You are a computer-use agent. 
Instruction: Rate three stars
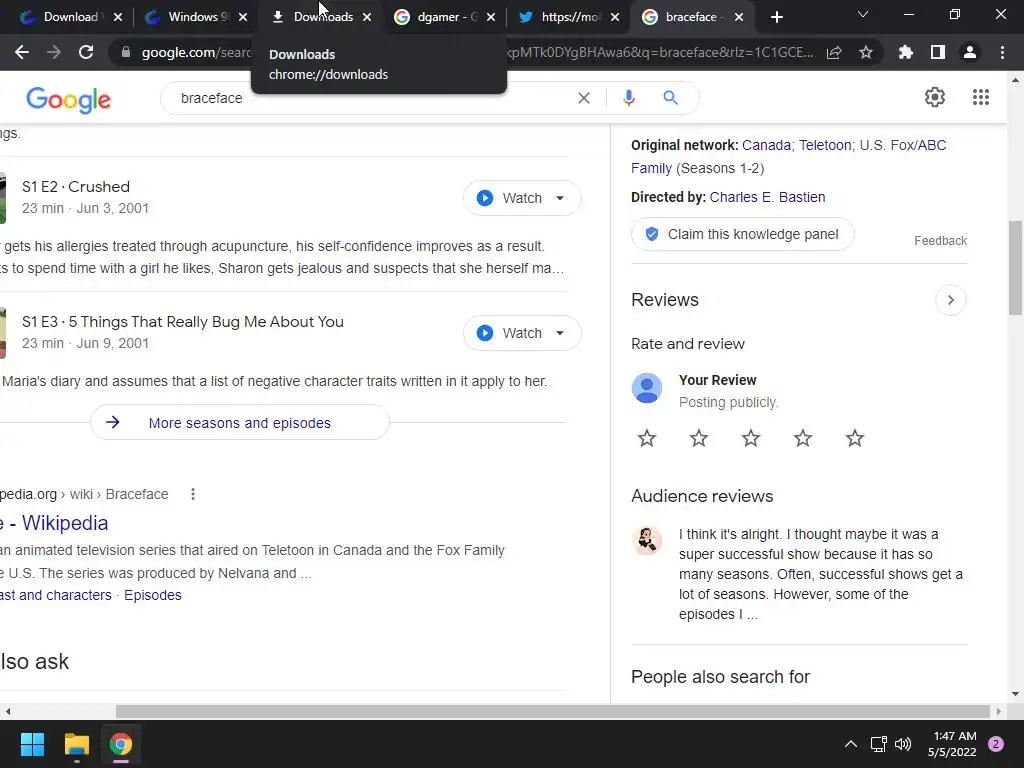tap(751, 438)
